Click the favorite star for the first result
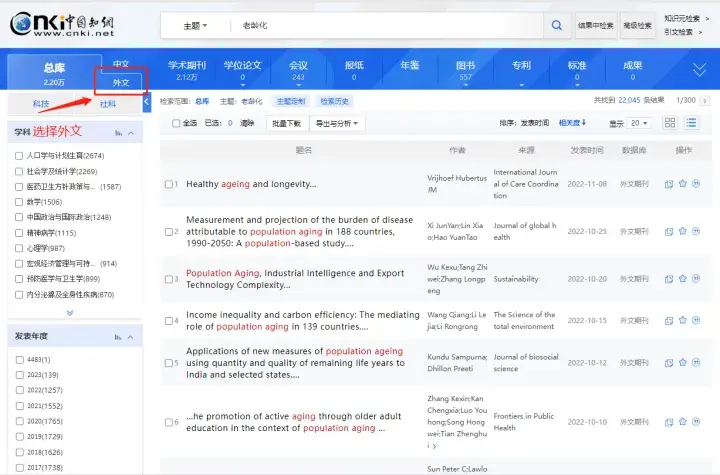Screen dimensions: 720x475 (683, 184)
